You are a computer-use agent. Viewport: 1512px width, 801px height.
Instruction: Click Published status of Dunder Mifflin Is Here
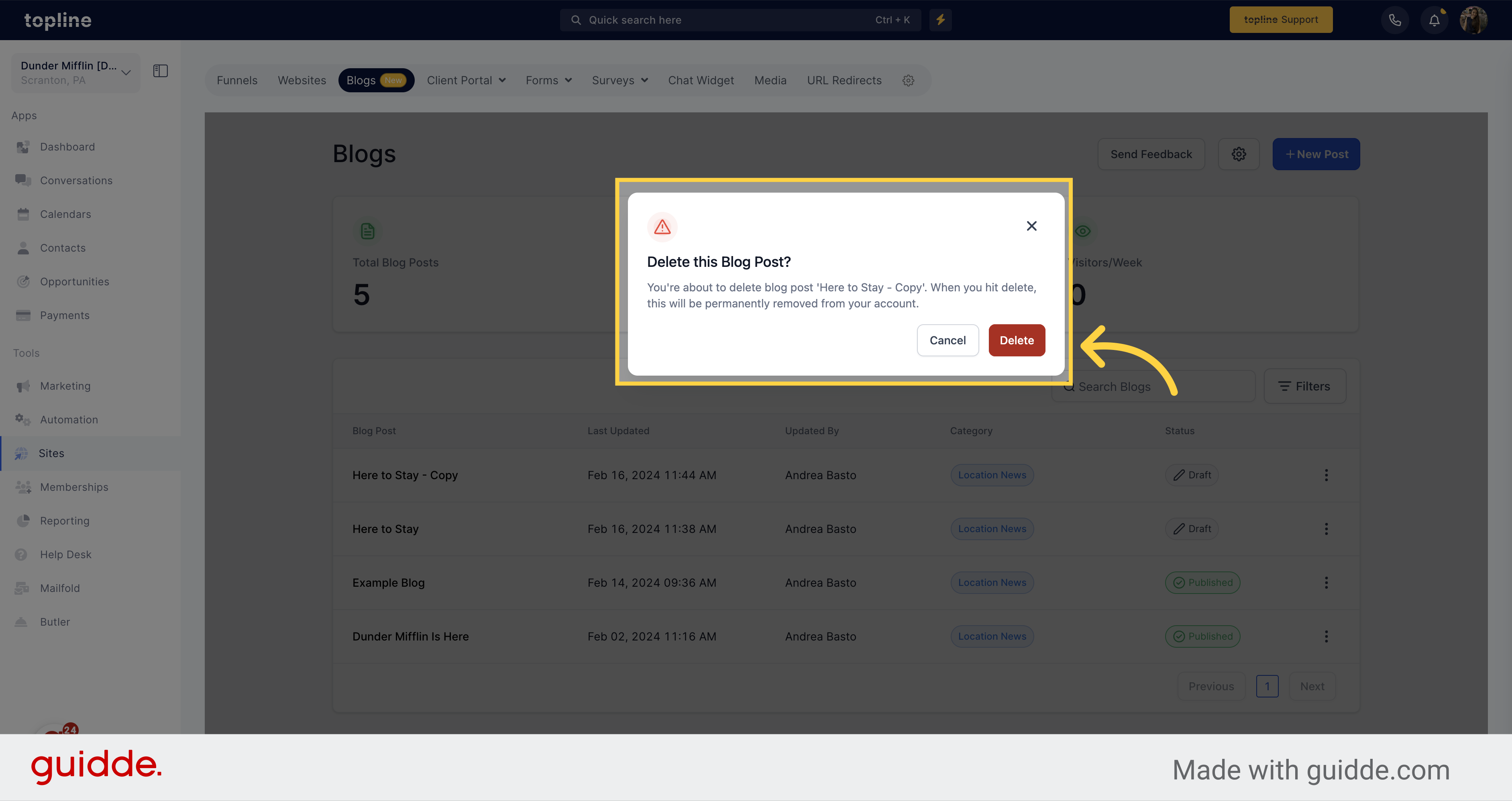[x=1202, y=637]
